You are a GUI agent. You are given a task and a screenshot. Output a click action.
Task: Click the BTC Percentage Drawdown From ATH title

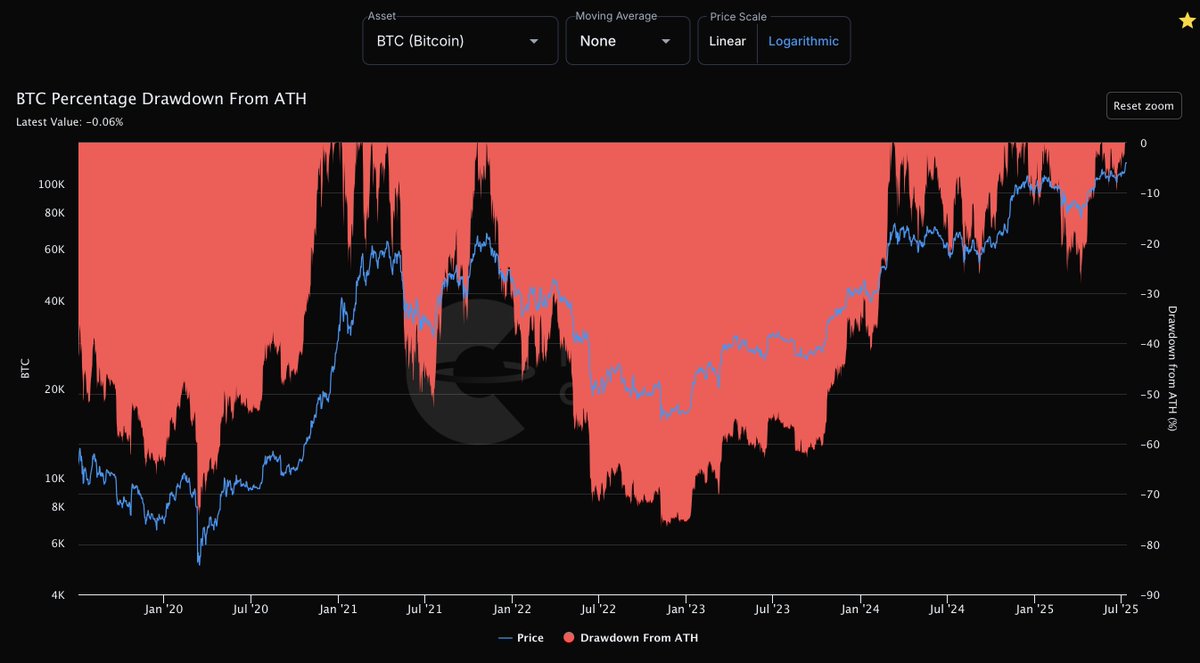click(x=161, y=99)
